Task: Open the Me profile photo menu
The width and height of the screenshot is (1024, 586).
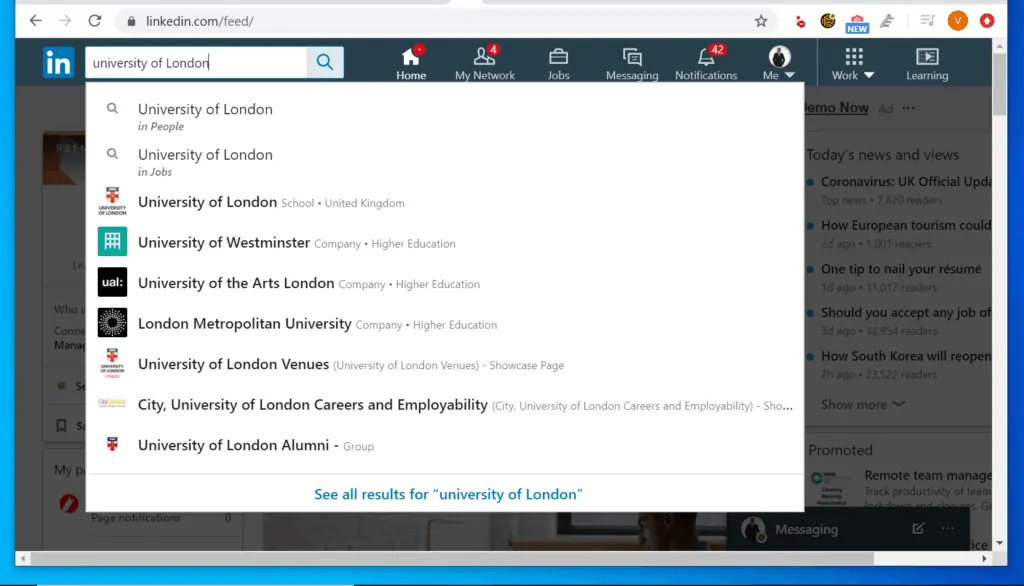Action: coord(778,56)
